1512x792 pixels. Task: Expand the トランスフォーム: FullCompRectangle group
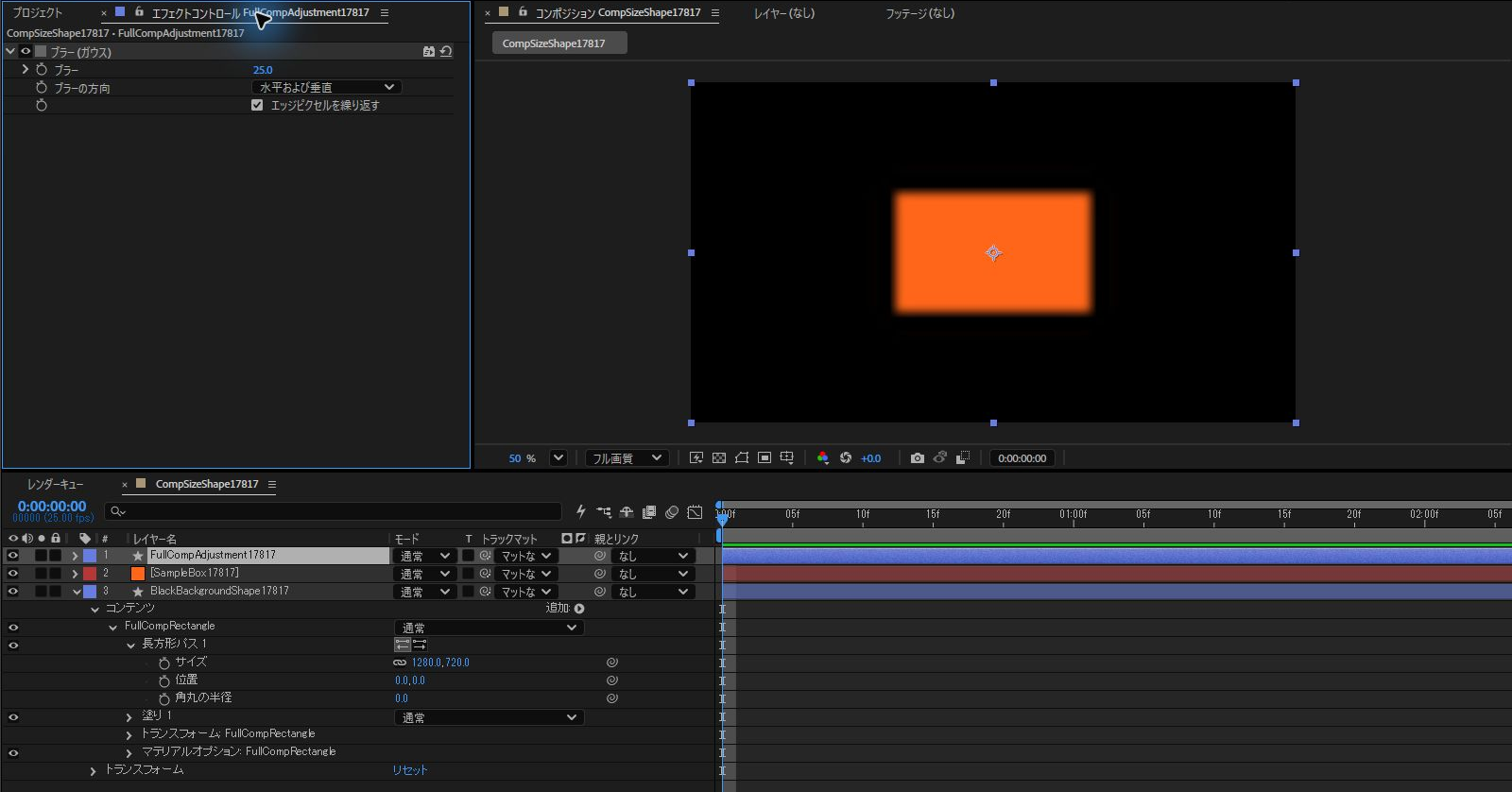129,734
